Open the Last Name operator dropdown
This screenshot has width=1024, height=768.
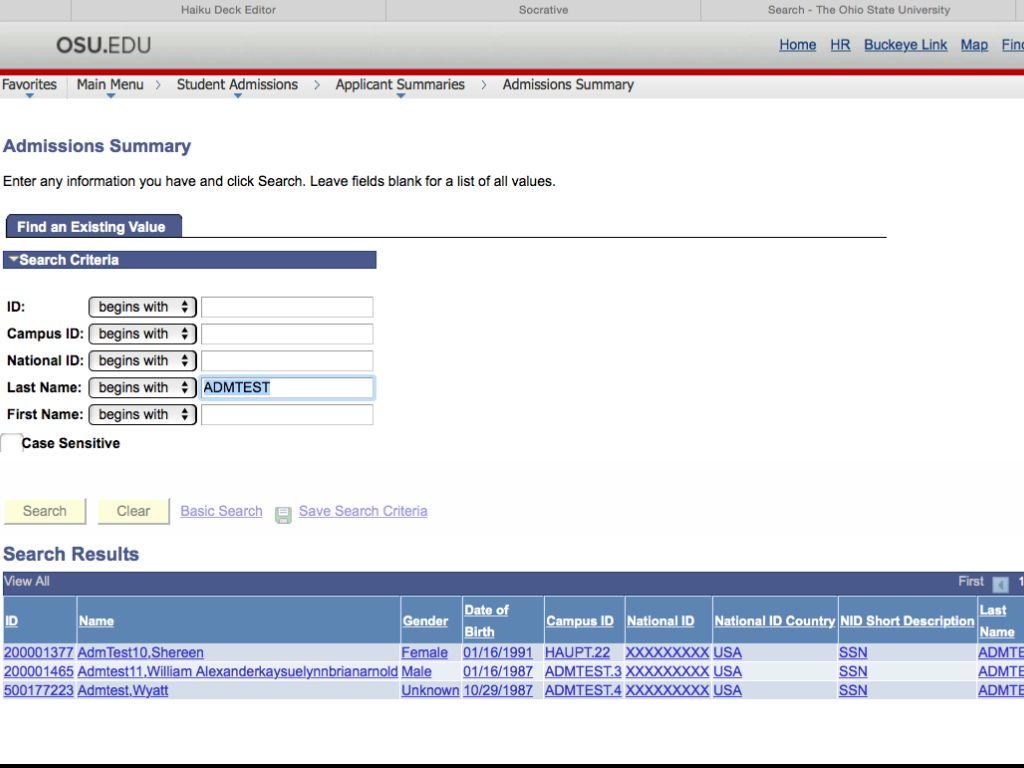coord(142,388)
